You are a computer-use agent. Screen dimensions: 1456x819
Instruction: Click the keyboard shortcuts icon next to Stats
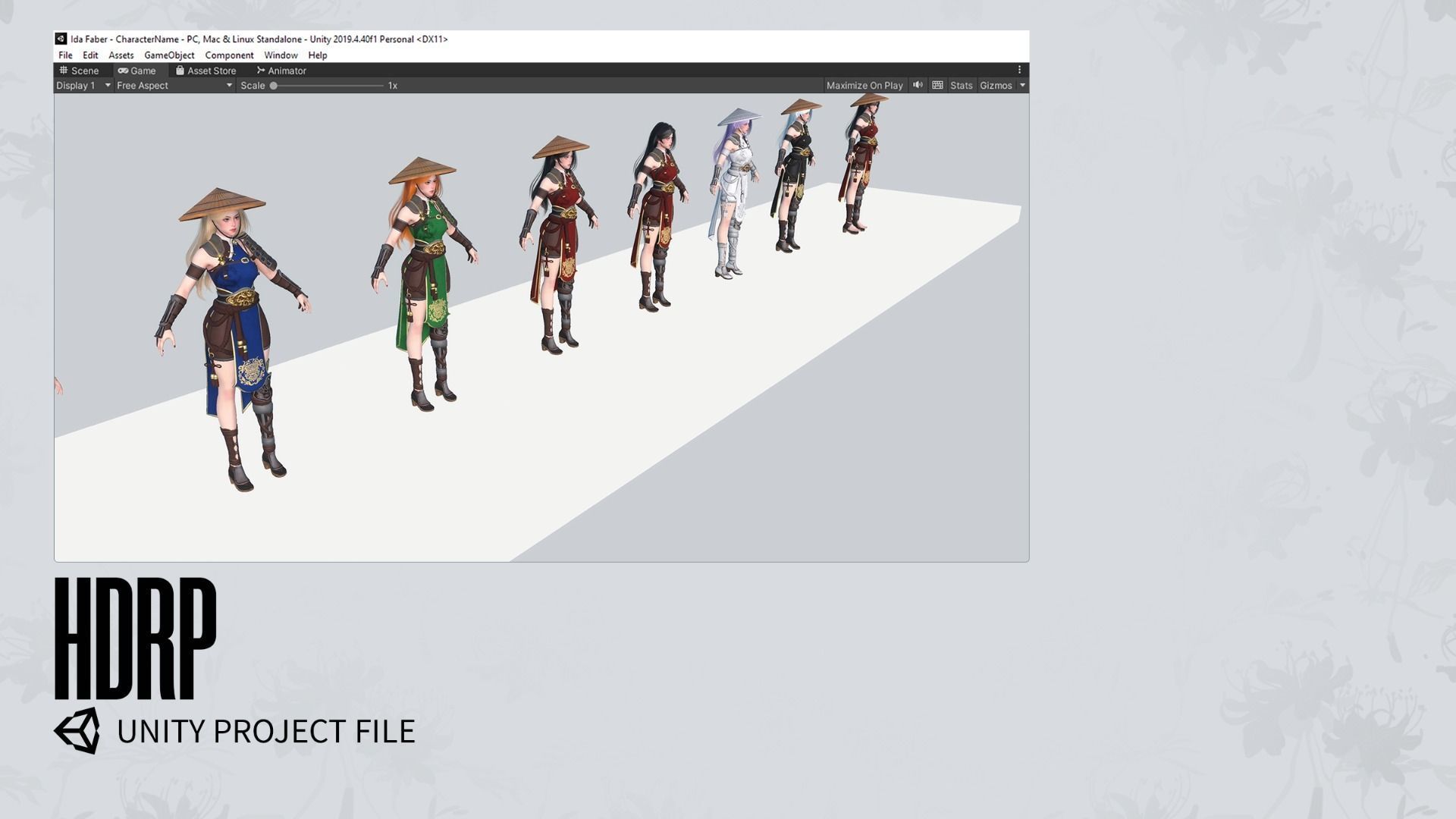click(937, 85)
